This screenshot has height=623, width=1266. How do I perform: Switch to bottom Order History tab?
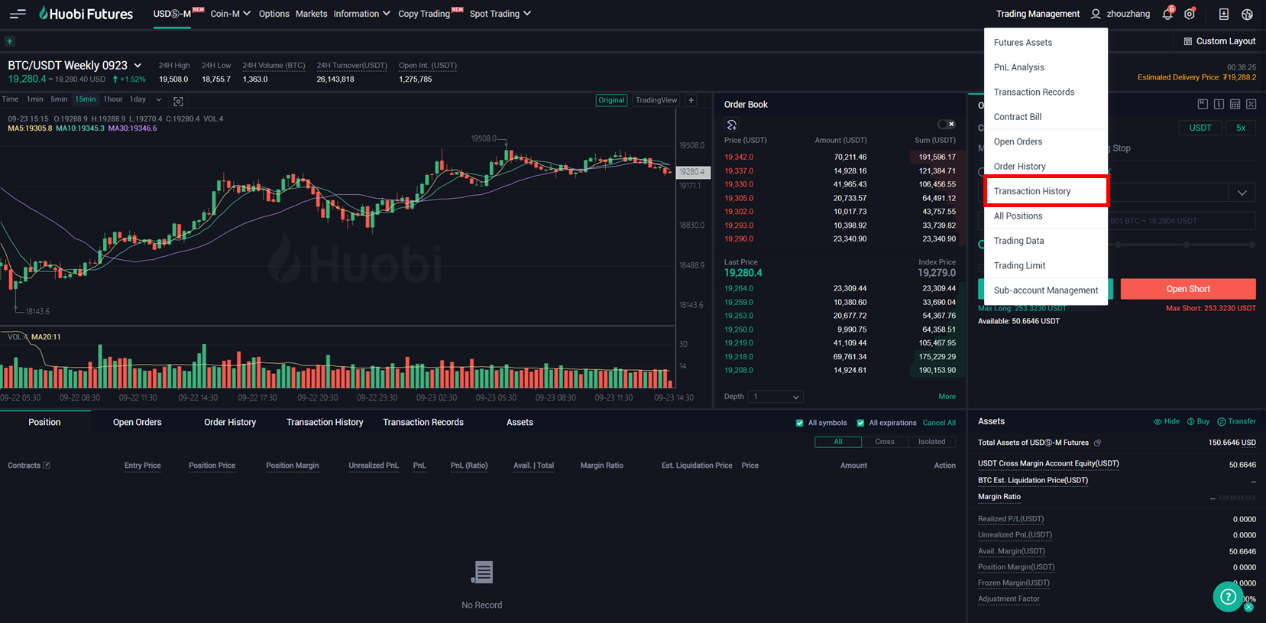[x=230, y=422]
